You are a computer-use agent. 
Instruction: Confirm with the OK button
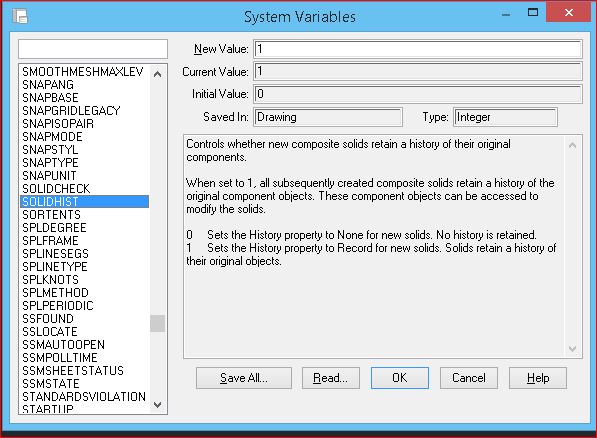click(x=400, y=378)
